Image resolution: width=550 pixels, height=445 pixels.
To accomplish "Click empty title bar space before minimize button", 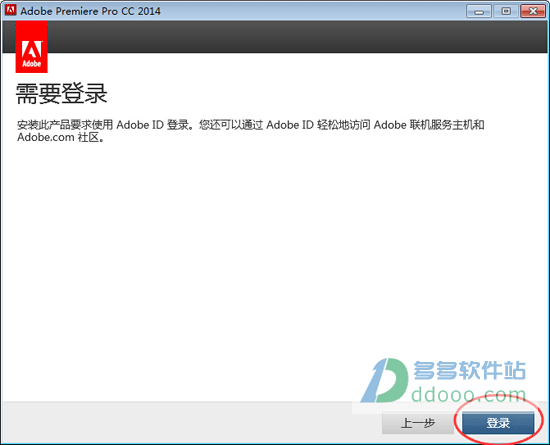I will coord(312,11).
